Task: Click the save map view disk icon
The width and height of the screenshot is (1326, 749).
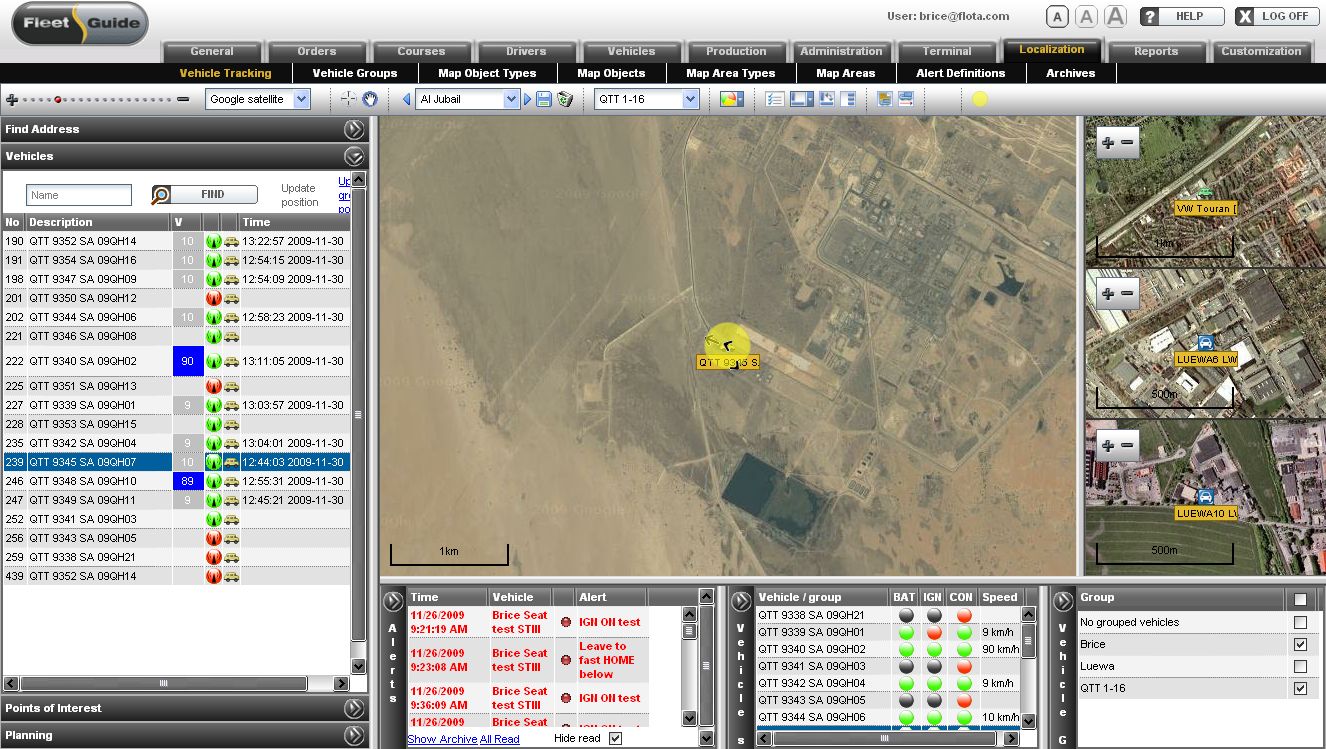Action: click(x=544, y=99)
